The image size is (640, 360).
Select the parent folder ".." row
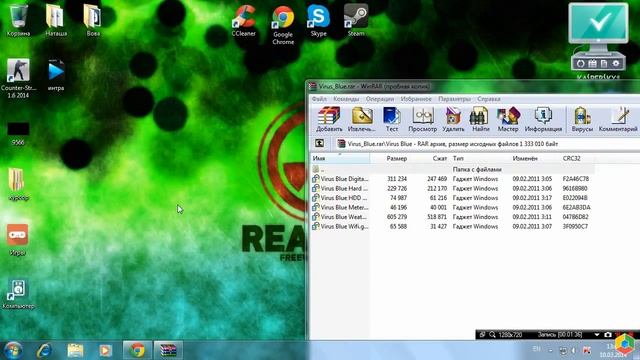click(x=452, y=169)
